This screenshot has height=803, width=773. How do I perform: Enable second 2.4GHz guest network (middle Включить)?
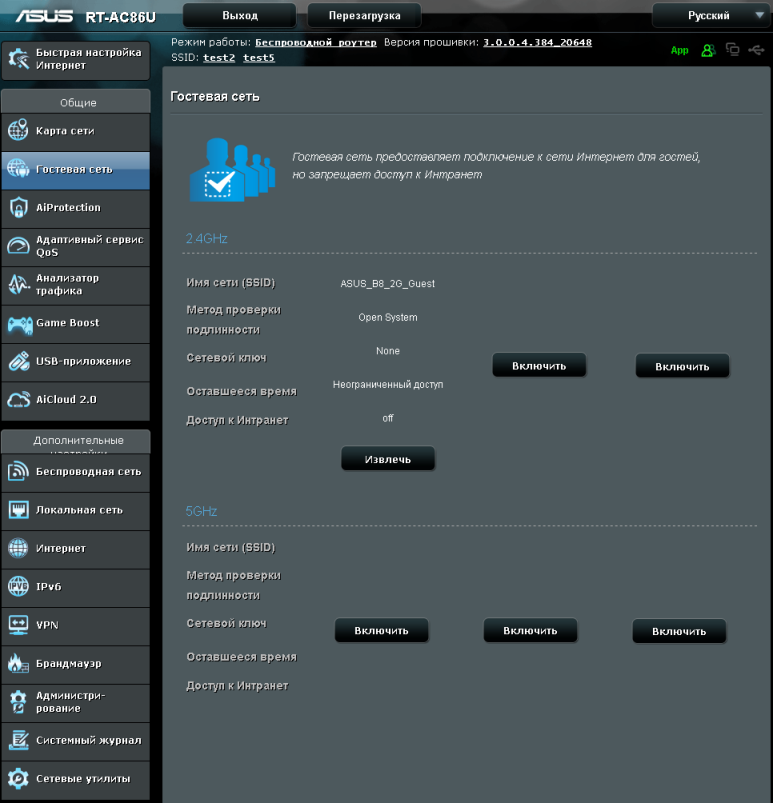539,366
